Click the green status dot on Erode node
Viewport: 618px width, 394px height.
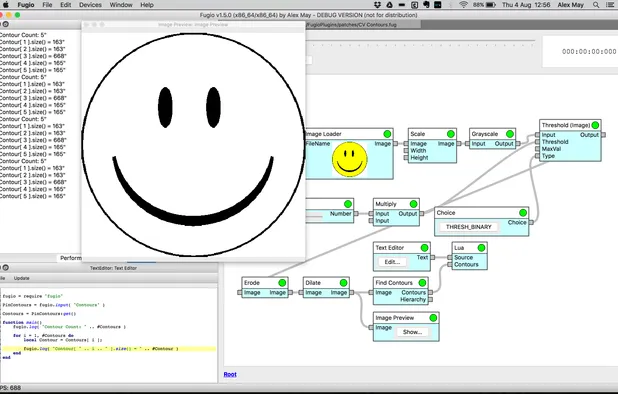click(282, 283)
